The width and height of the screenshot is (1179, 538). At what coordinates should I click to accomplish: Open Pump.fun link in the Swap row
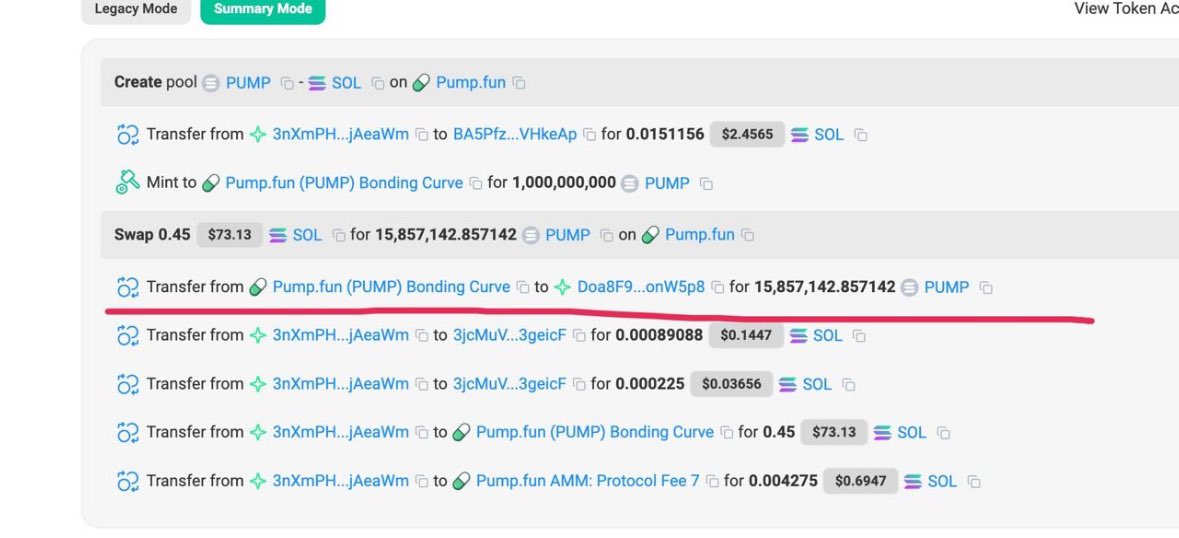pyautogui.click(x=699, y=234)
